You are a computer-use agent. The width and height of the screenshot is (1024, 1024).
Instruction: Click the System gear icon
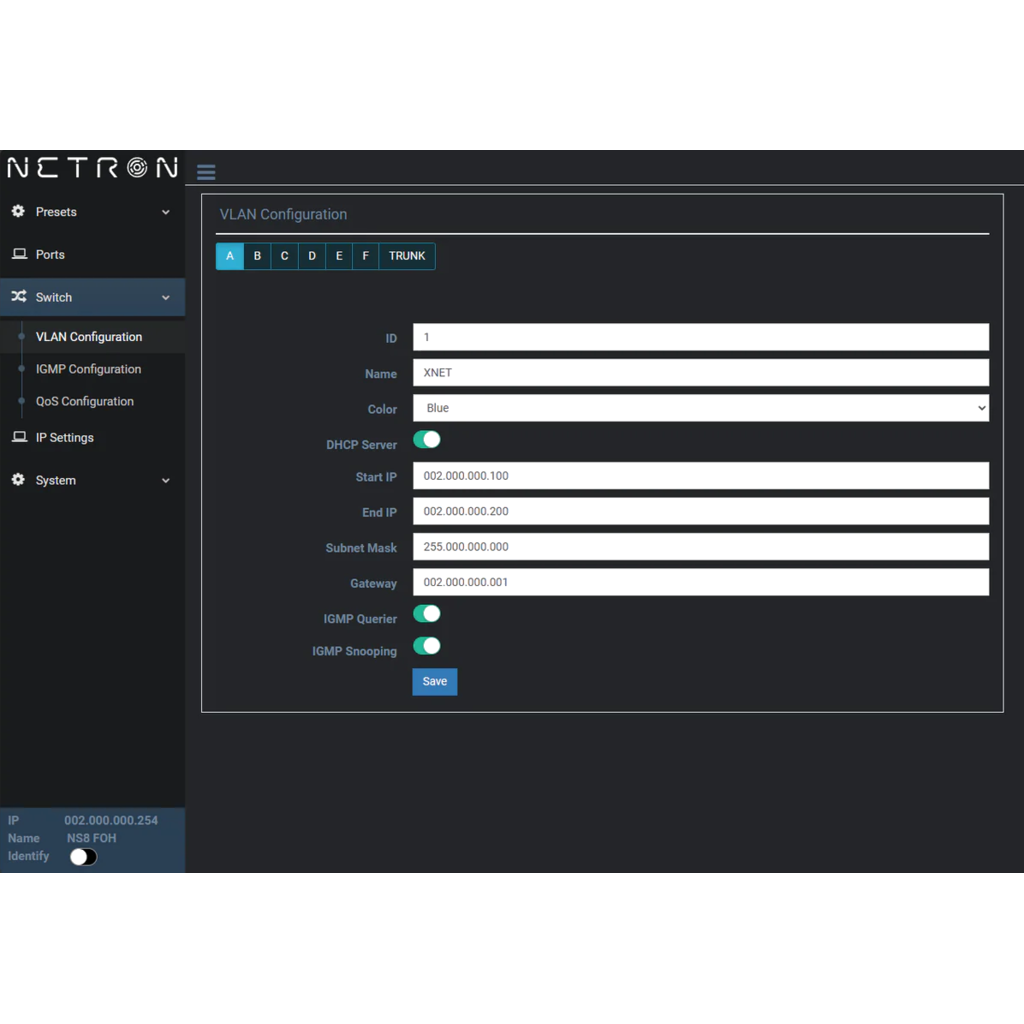tap(18, 480)
